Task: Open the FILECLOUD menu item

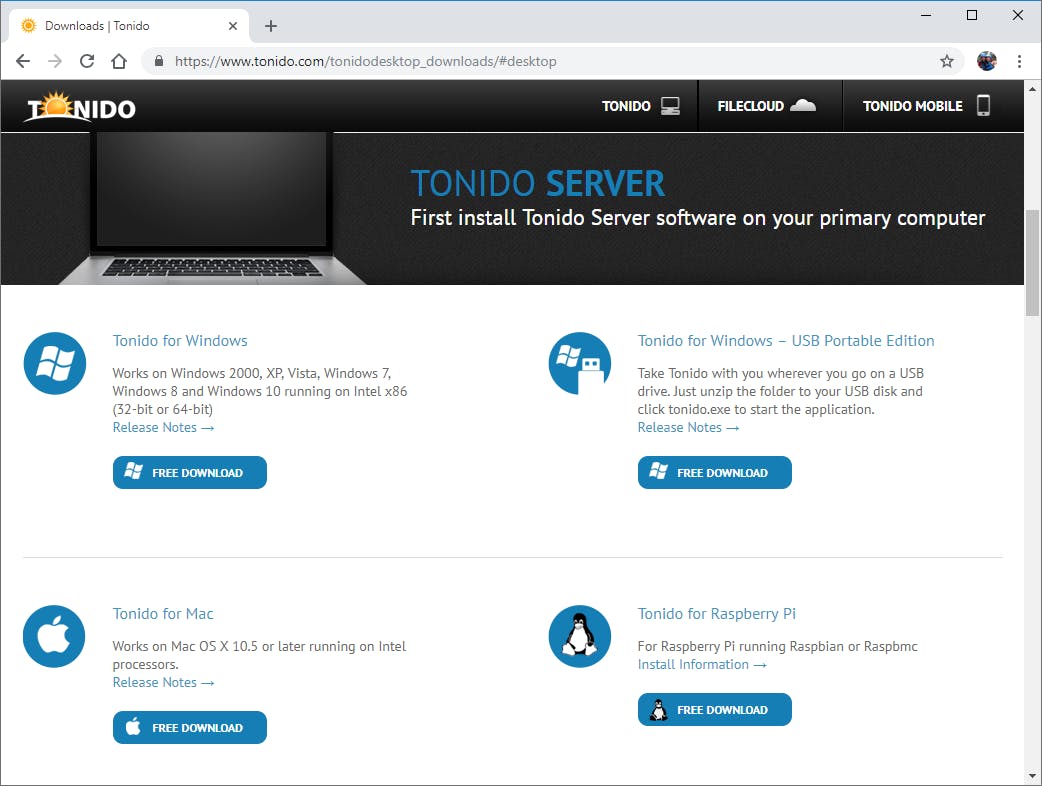Action: [x=766, y=106]
